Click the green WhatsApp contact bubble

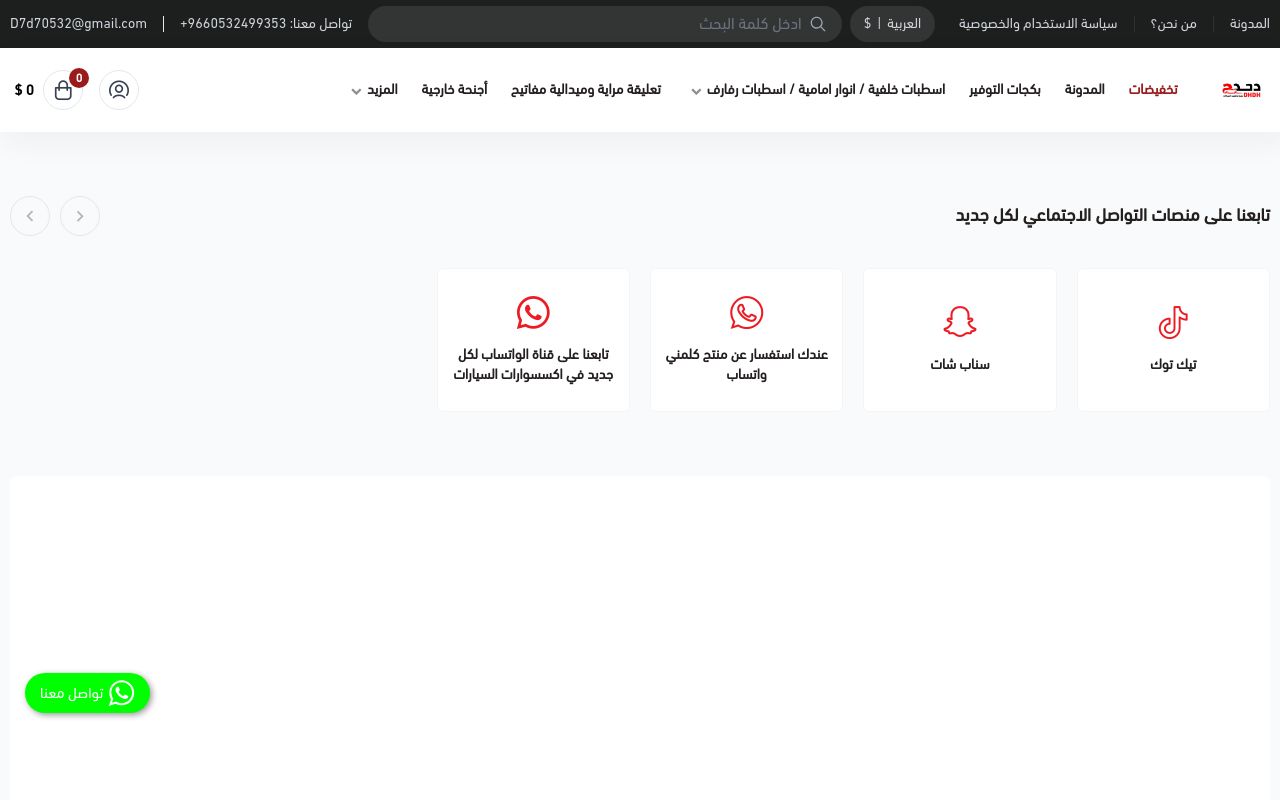[x=87, y=693]
